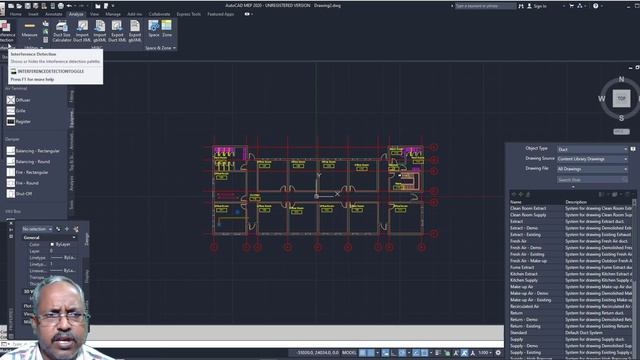The height and width of the screenshot is (360, 640).
Task: Switch to the Insert ribbon tab
Action: pyautogui.click(x=33, y=14)
